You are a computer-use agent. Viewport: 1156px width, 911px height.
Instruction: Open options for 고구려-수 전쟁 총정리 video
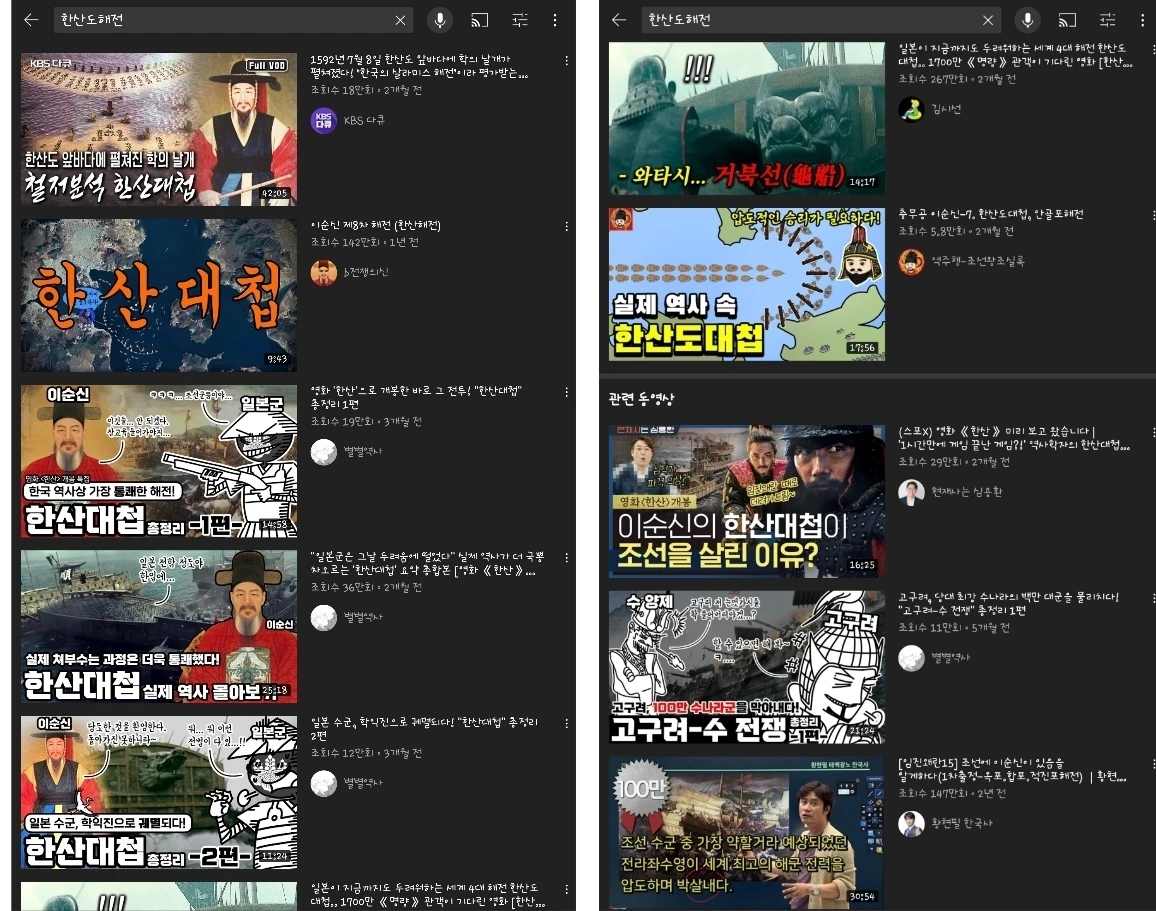(1153, 598)
